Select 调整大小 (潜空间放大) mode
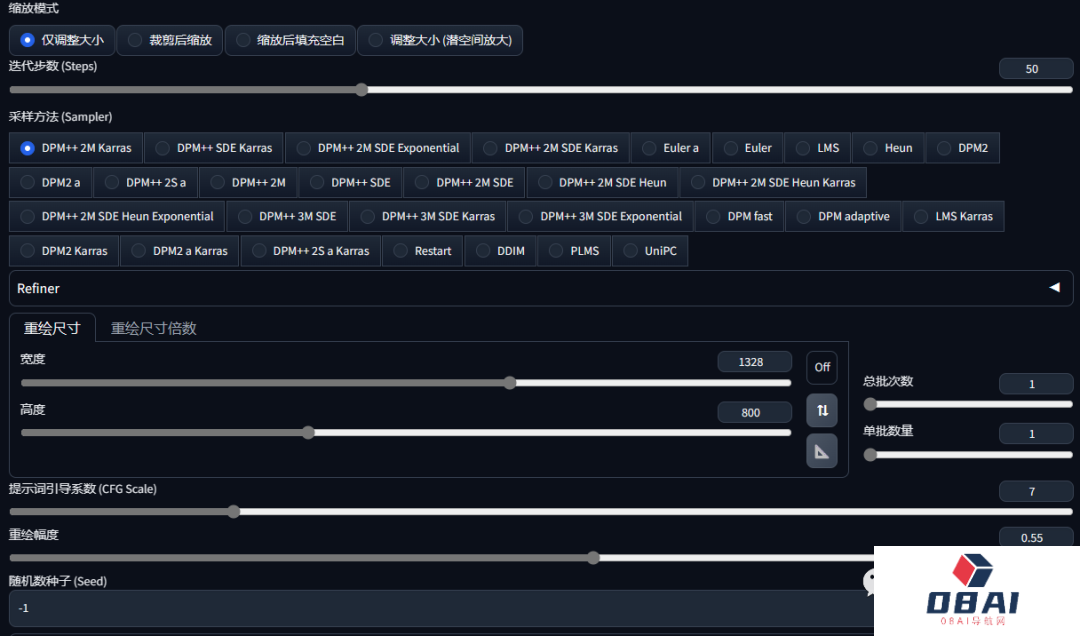Screen dimensions: 1080x636 440,40
